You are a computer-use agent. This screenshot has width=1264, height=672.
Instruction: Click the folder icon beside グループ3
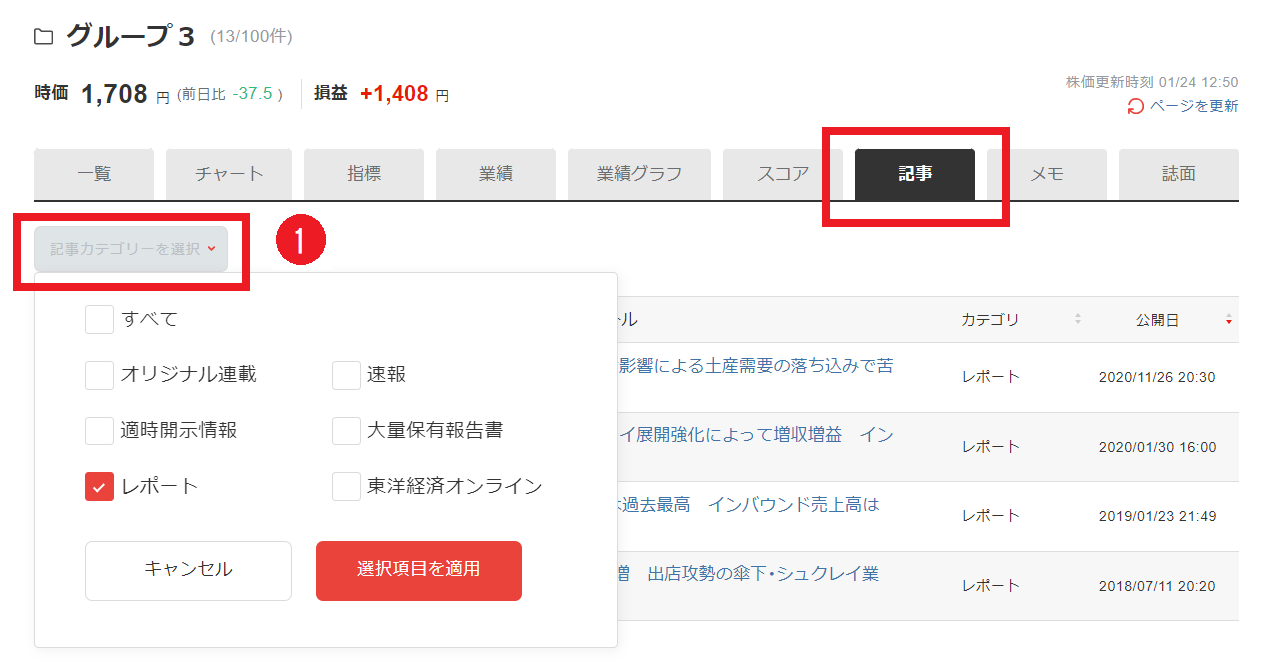coord(43,37)
